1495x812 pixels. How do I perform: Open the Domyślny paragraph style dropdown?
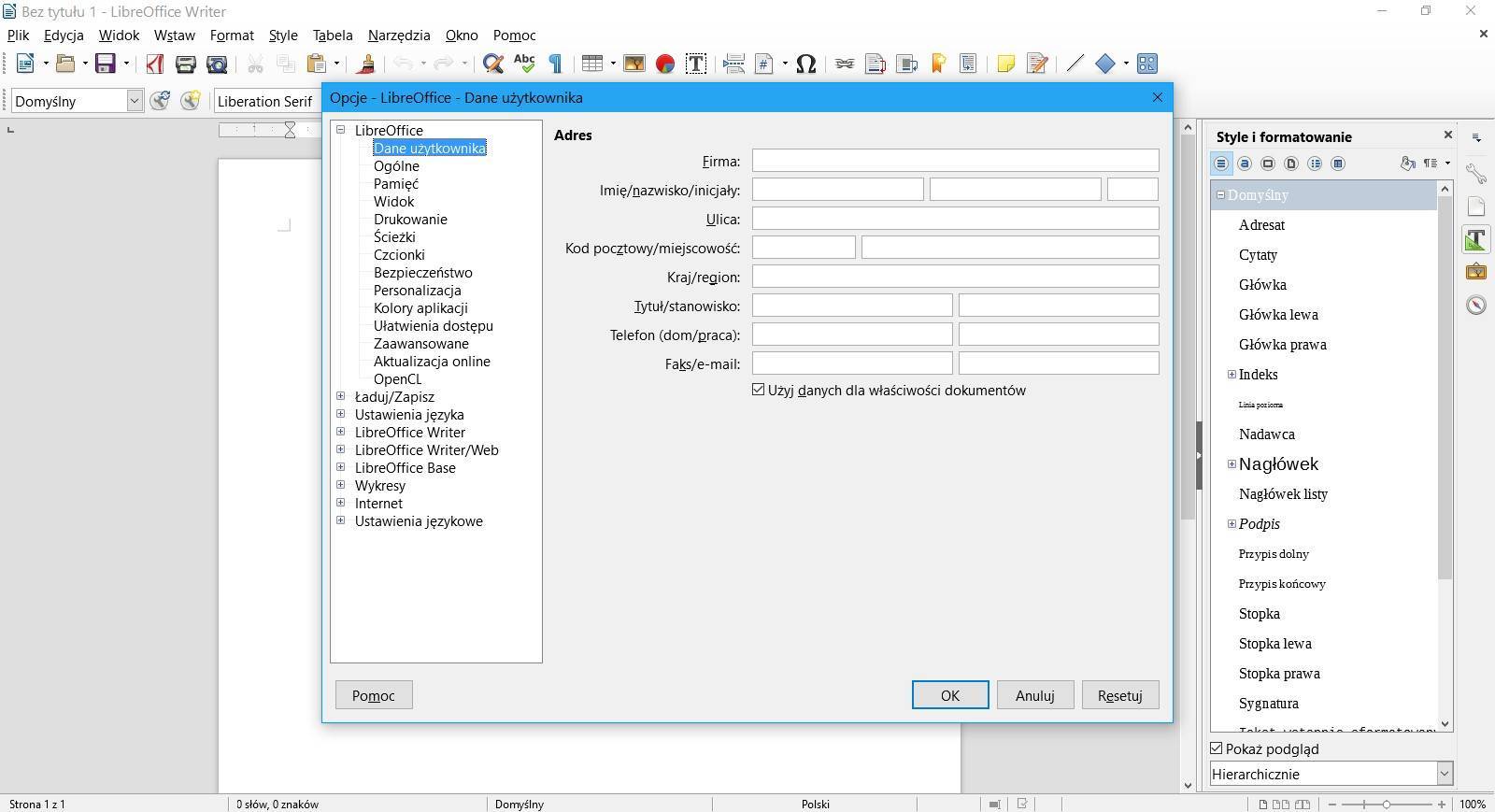point(135,101)
